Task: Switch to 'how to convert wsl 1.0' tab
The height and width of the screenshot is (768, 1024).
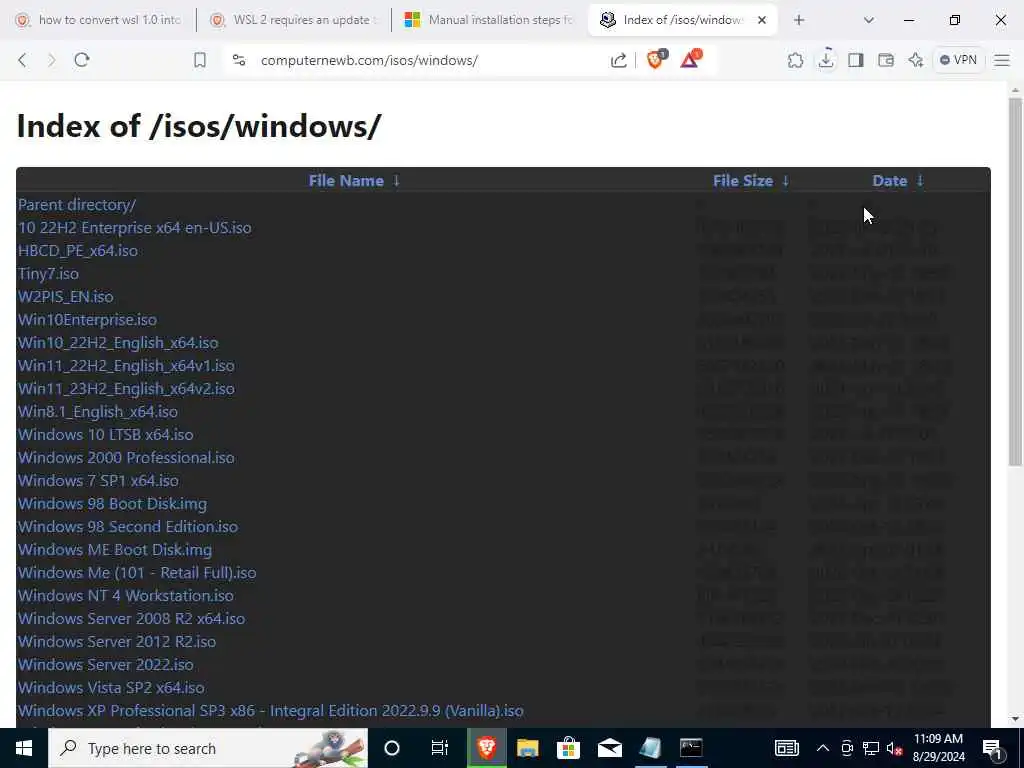Action: pyautogui.click(x=98, y=20)
